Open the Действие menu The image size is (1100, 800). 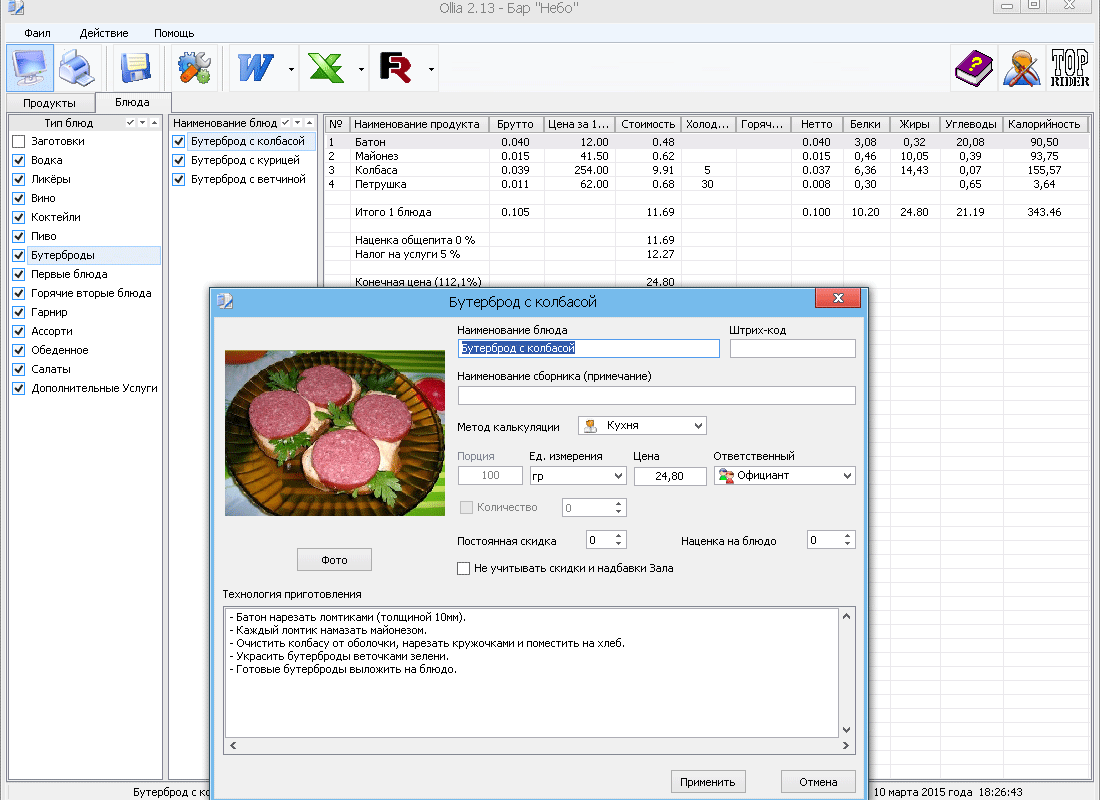pyautogui.click(x=104, y=33)
